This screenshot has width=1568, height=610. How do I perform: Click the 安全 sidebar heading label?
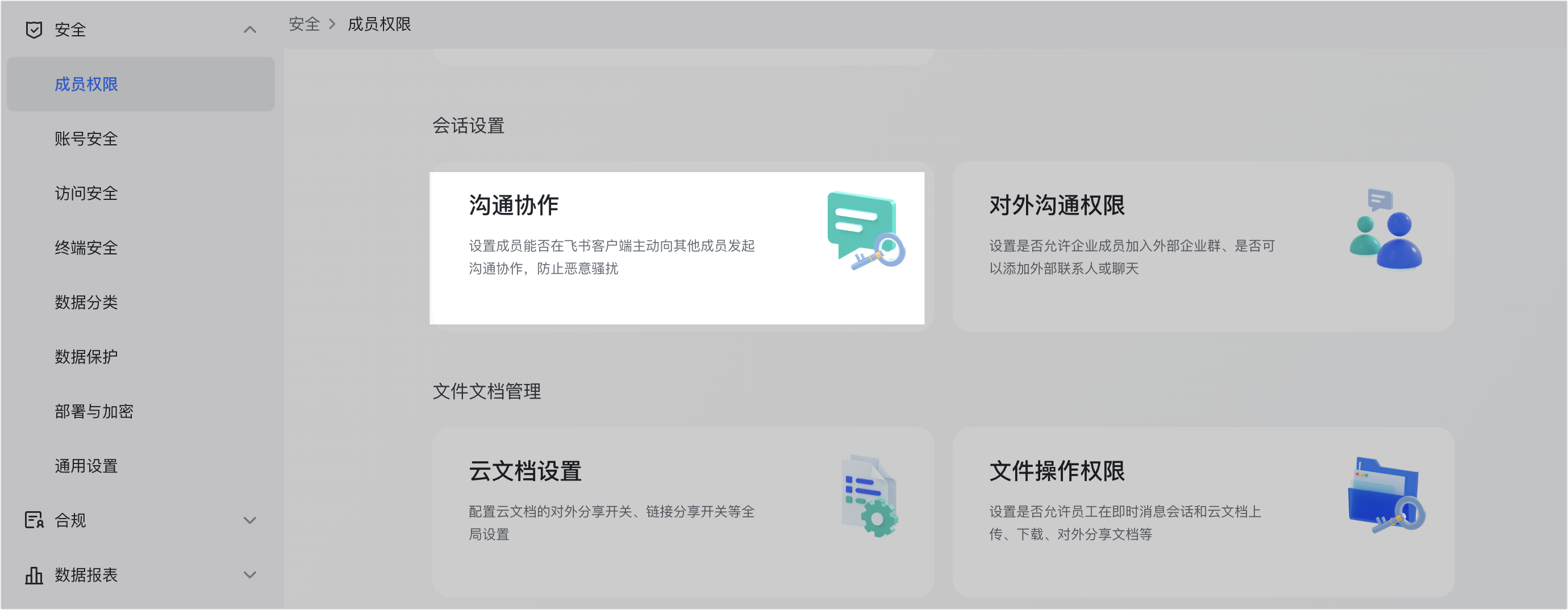pyautogui.click(x=70, y=30)
